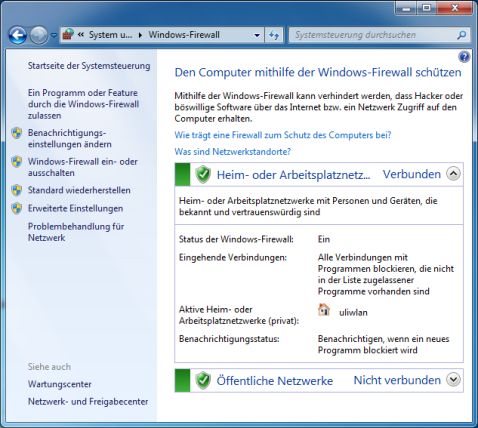
Task: Click 'Den Computer mithilfe der Windows-Firewall schützen' heading
Action: 318,72
